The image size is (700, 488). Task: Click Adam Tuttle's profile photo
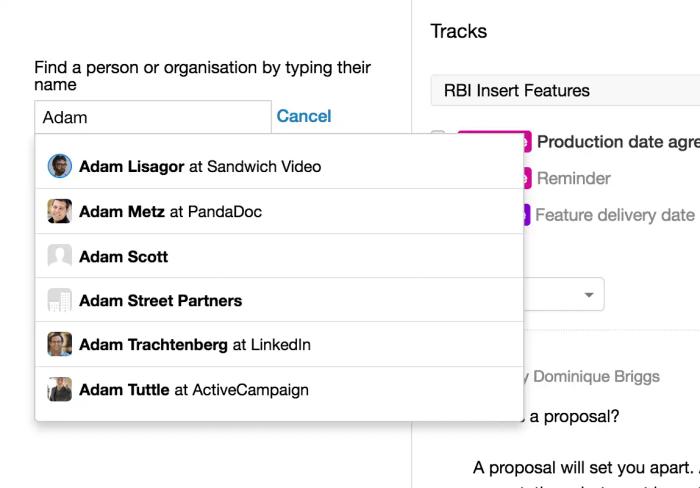coord(59,389)
